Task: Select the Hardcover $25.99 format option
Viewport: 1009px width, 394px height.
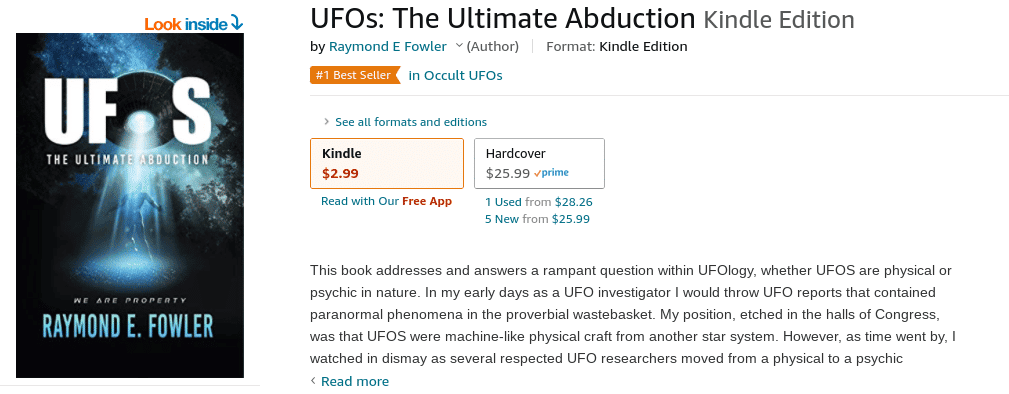Action: pos(539,164)
